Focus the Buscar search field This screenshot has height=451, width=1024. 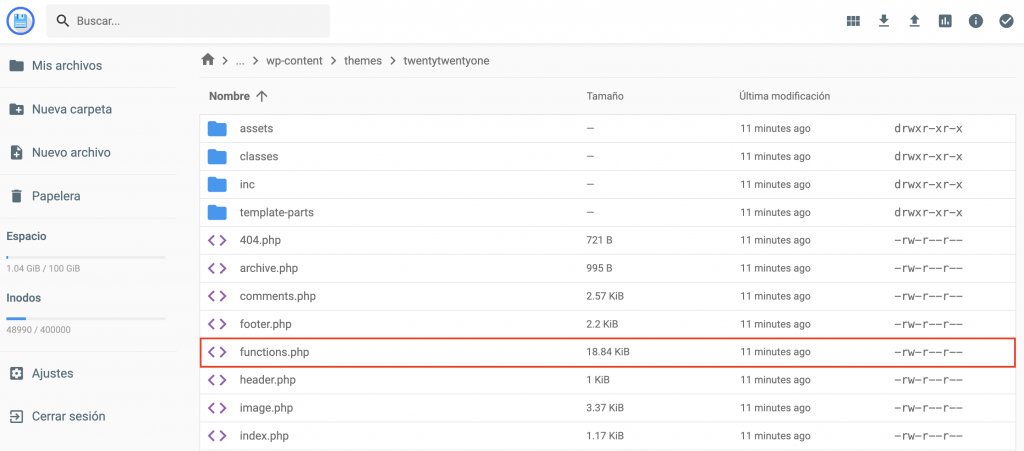tap(200, 21)
